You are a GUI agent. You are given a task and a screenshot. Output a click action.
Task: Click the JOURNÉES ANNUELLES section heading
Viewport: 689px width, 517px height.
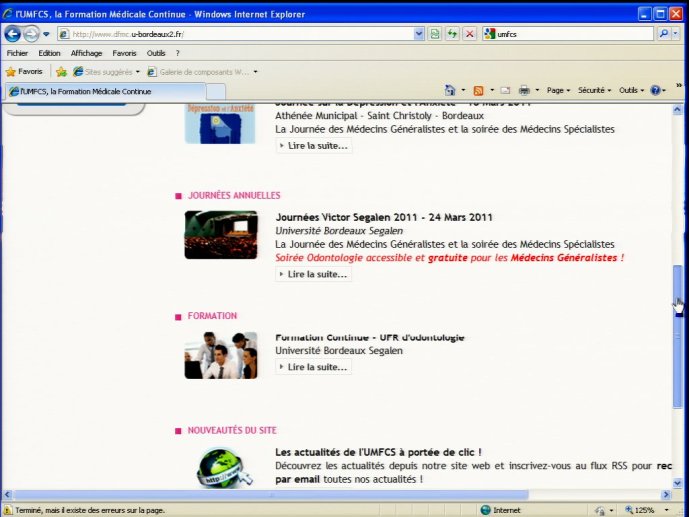click(x=234, y=195)
